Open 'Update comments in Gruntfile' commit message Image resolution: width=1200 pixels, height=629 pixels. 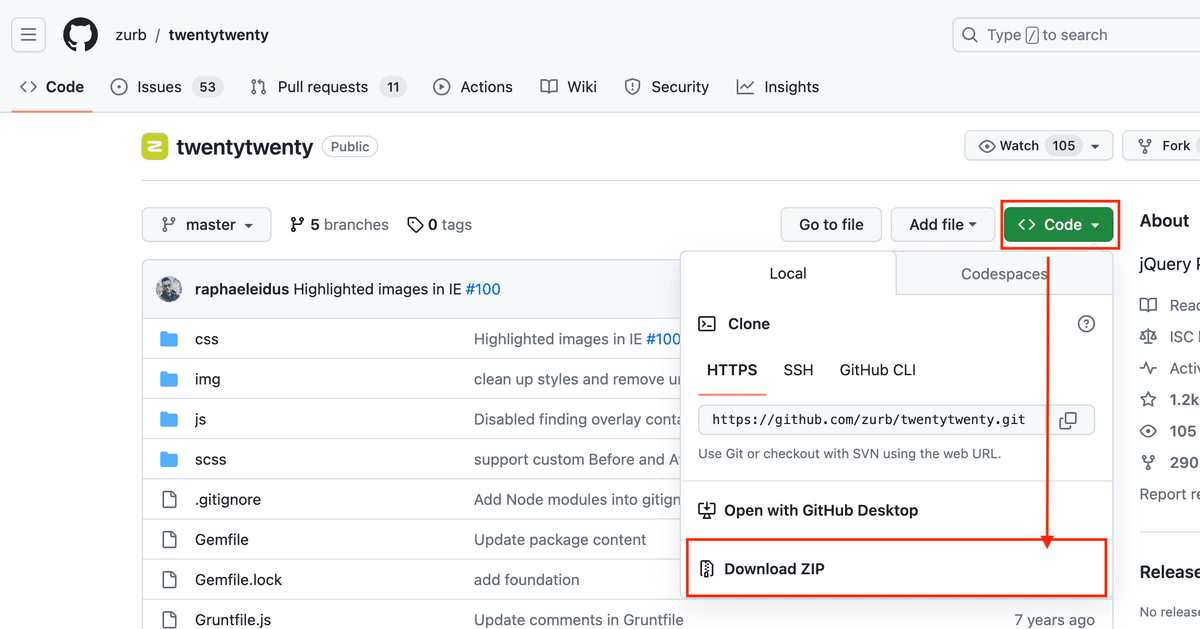click(x=579, y=620)
